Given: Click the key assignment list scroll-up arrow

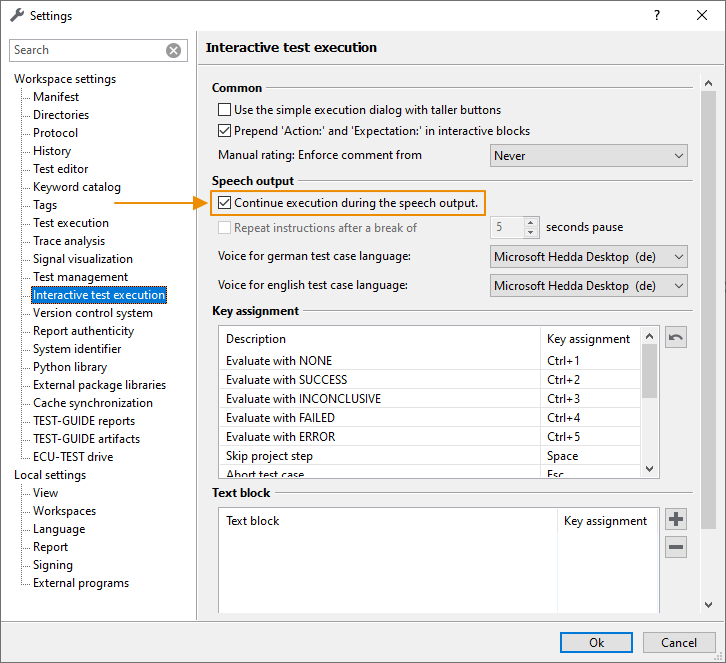Looking at the screenshot, I should [649, 338].
